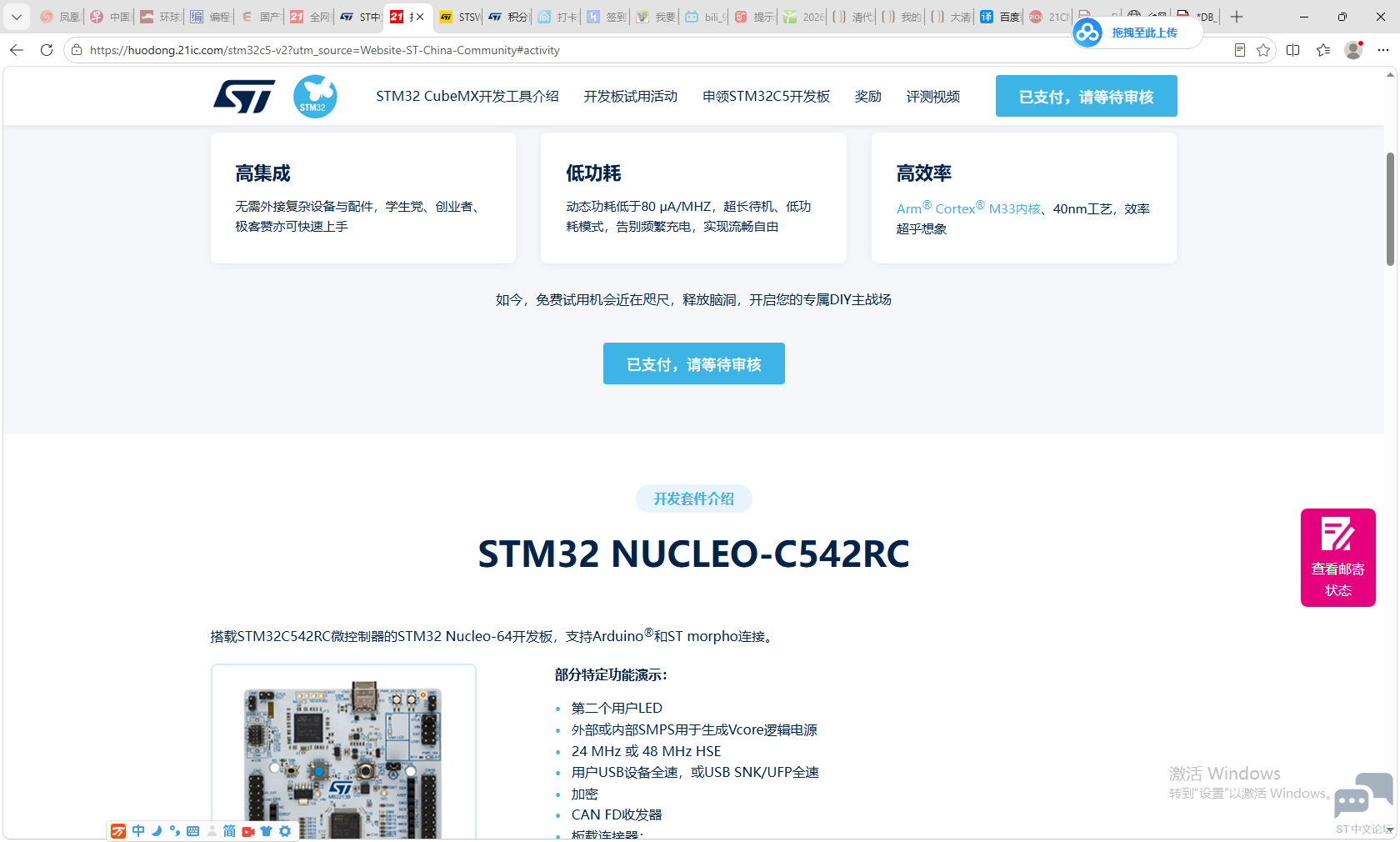Open the reader view icon
The width and height of the screenshot is (1400, 842).
(1240, 50)
